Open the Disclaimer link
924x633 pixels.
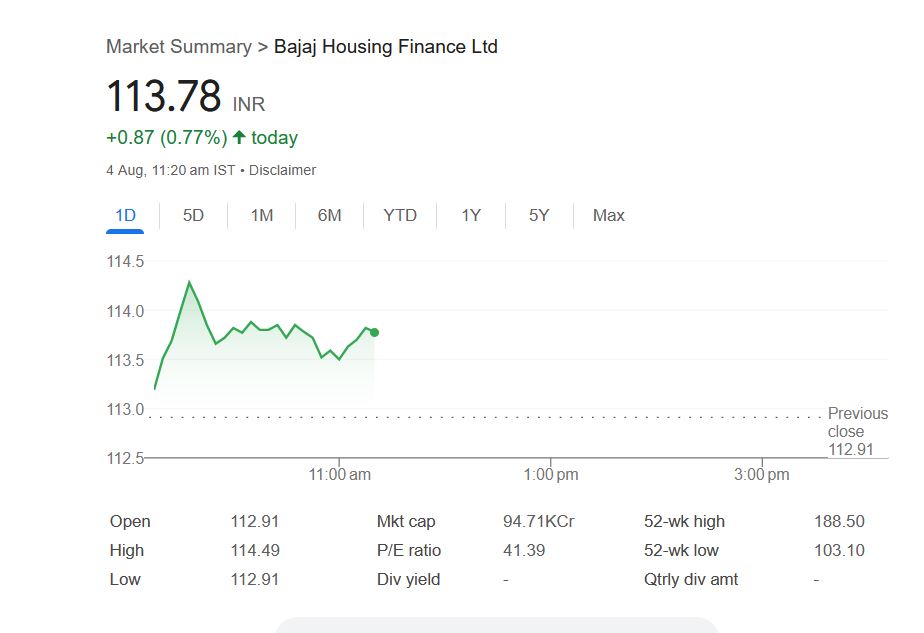tap(282, 170)
